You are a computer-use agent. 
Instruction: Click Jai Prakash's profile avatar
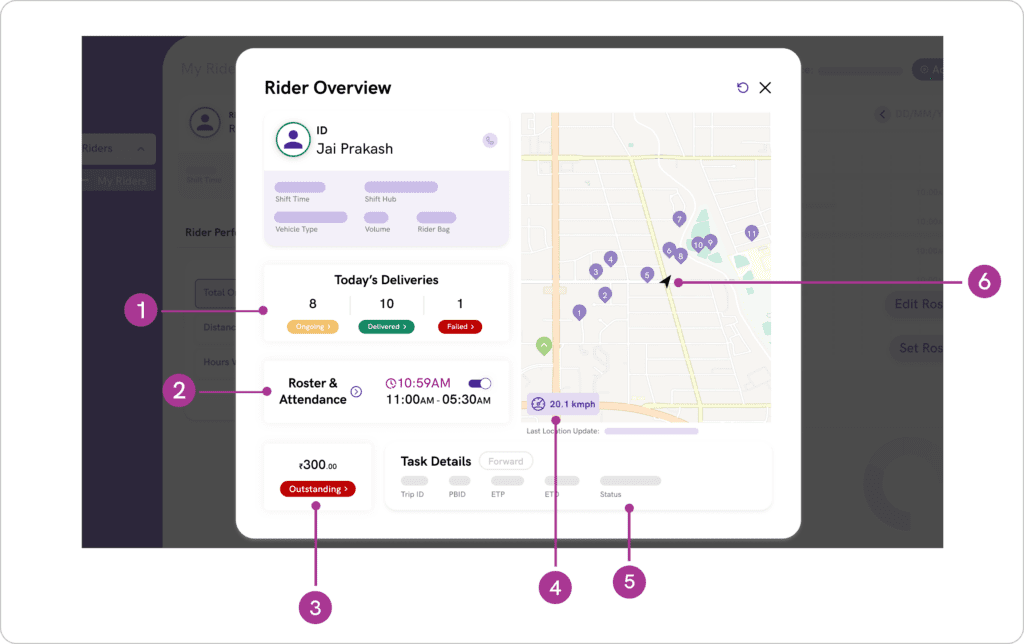click(x=293, y=139)
